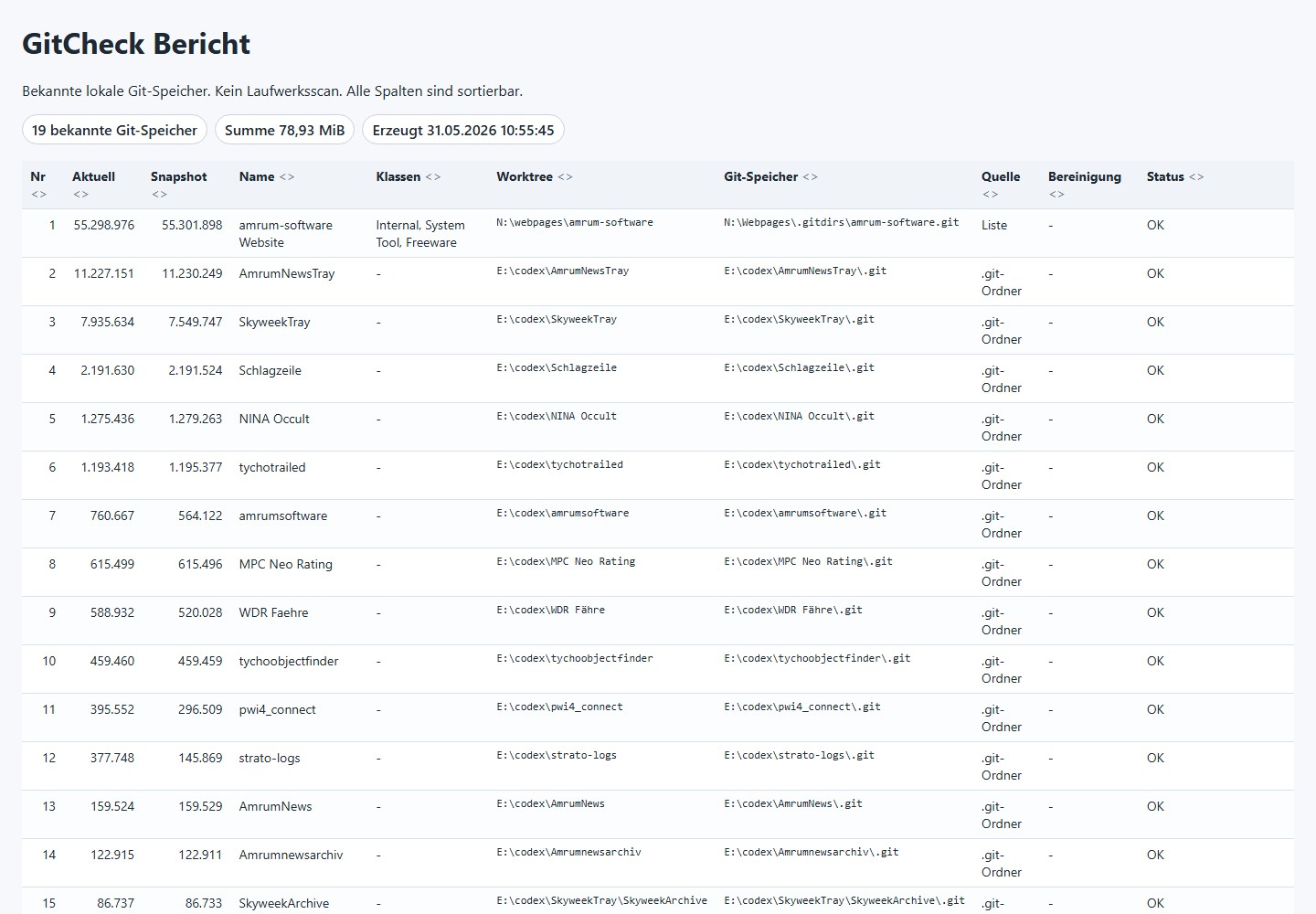The image size is (1316, 914).
Task: Select name AmrumNews in row 13
Action: point(276,806)
